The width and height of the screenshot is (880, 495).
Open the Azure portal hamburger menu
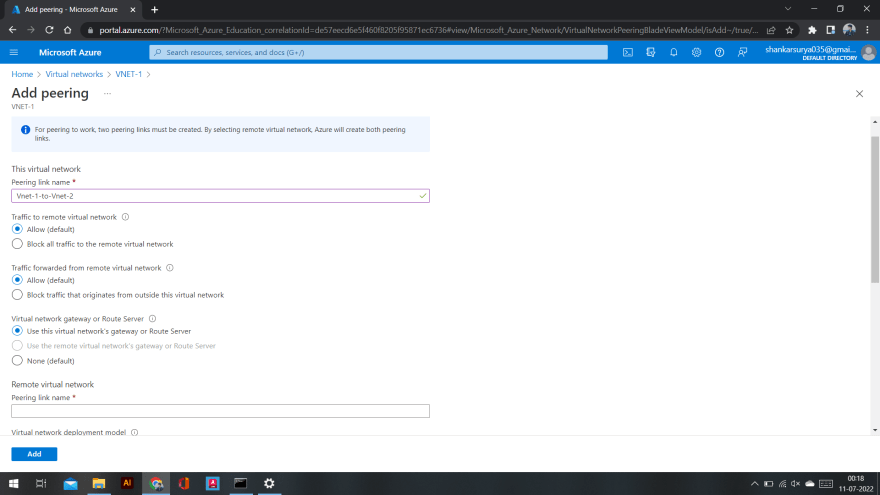click(x=14, y=52)
